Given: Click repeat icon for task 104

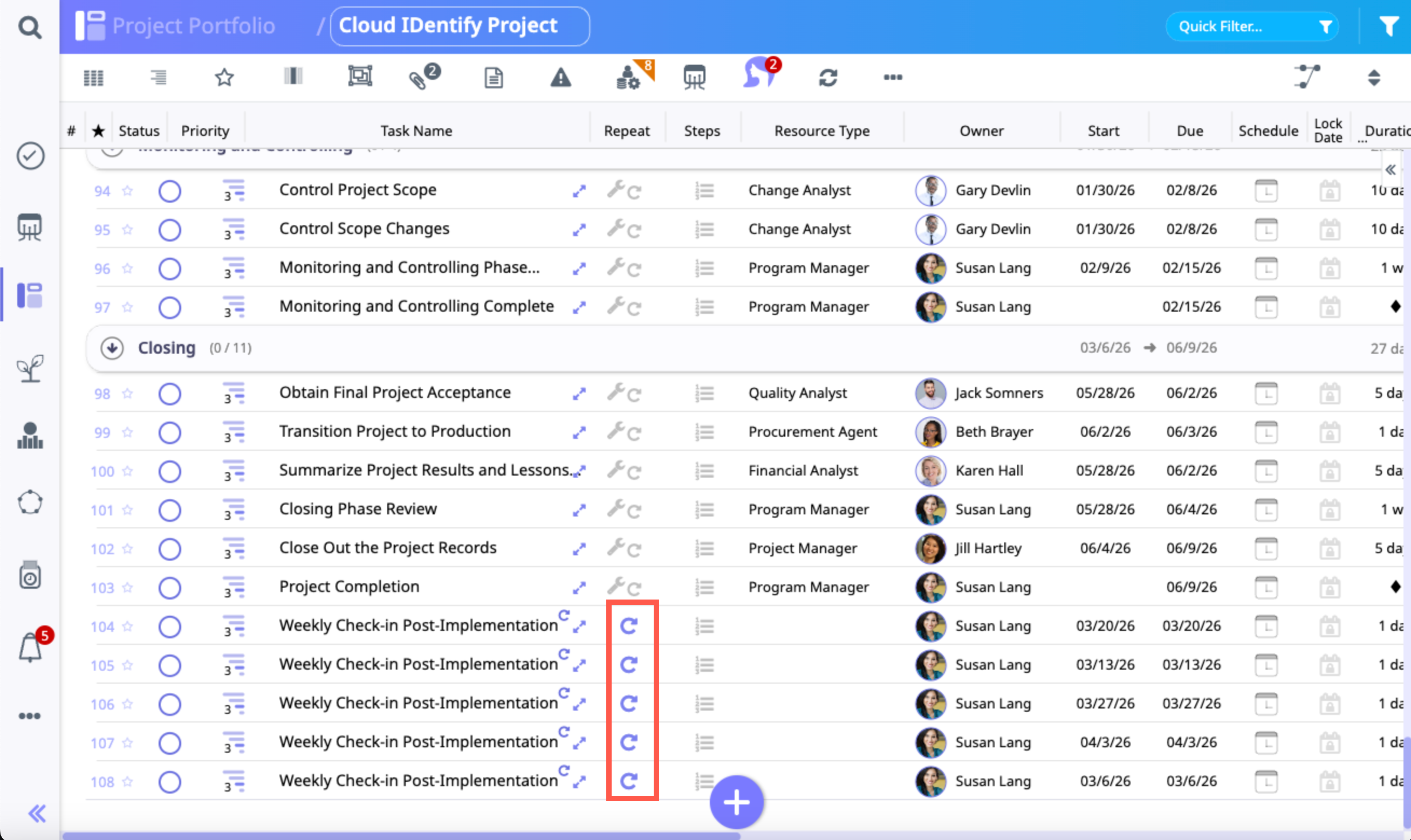Looking at the screenshot, I should (x=628, y=625).
